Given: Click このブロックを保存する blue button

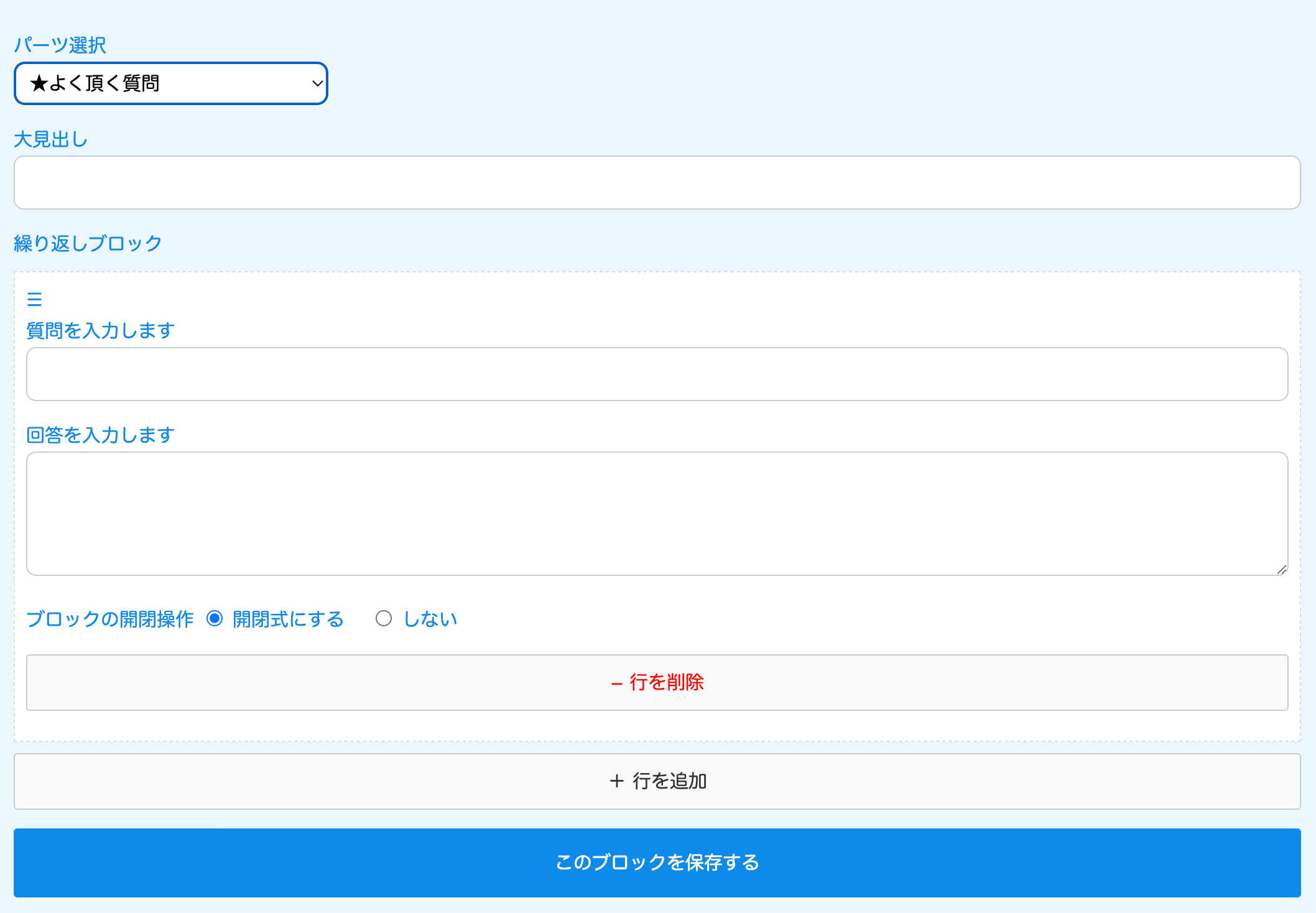Looking at the screenshot, I should click(657, 863).
